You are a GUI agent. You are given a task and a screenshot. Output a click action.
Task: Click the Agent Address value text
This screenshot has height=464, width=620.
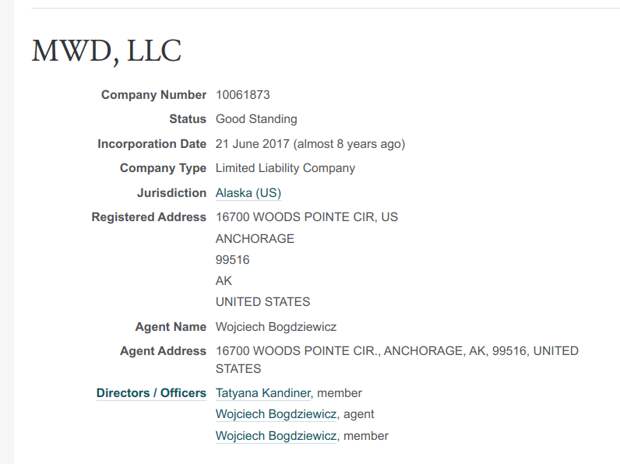coord(397,360)
